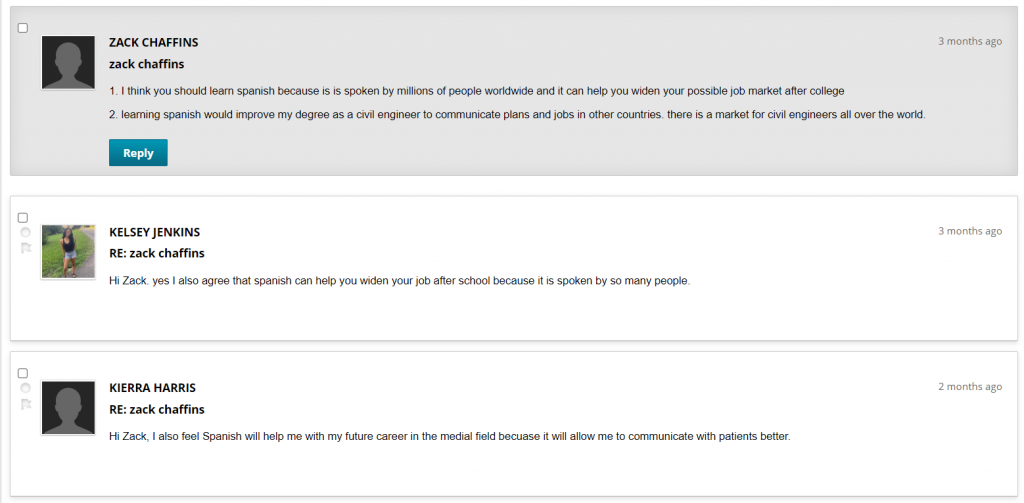Open Kierra Harris' default avatar silhouette
Screen dimensions: 1024x503
[68, 408]
